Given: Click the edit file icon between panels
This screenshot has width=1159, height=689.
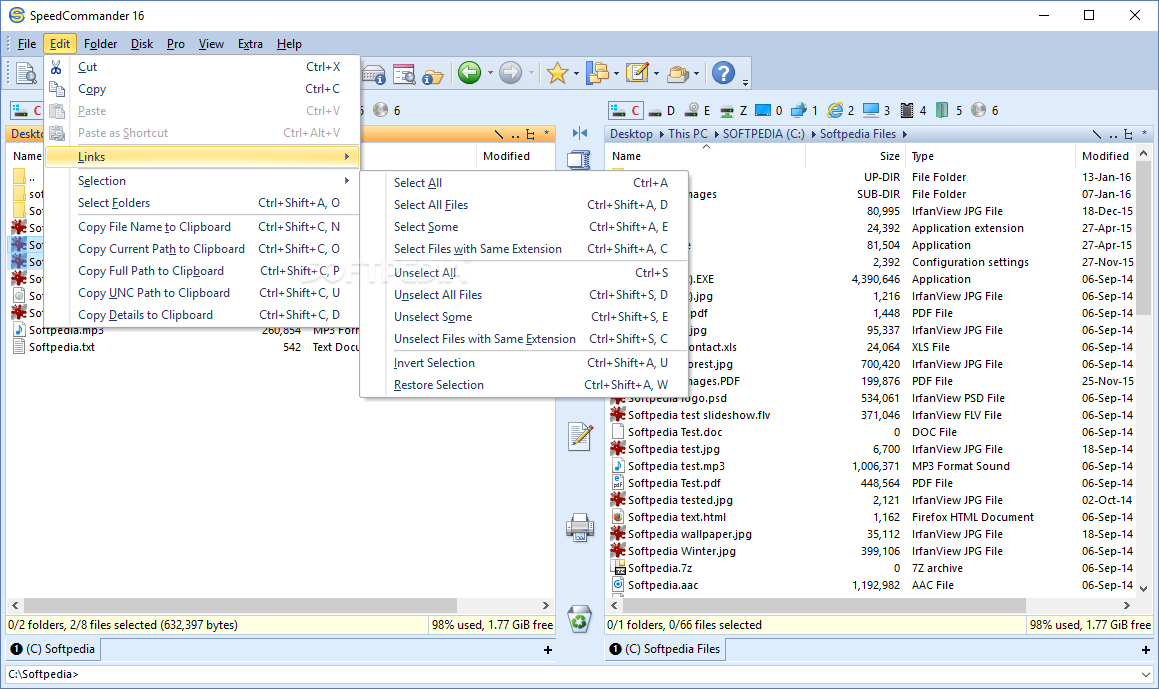Looking at the screenshot, I should tap(580, 436).
